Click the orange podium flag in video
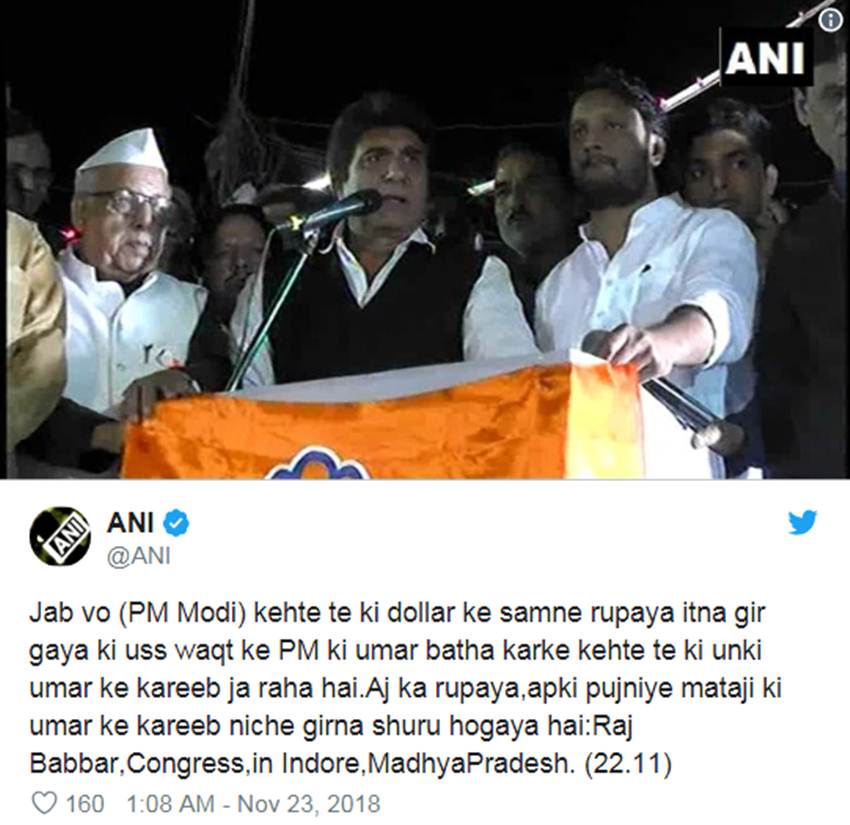This screenshot has width=850, height=825. 379,423
